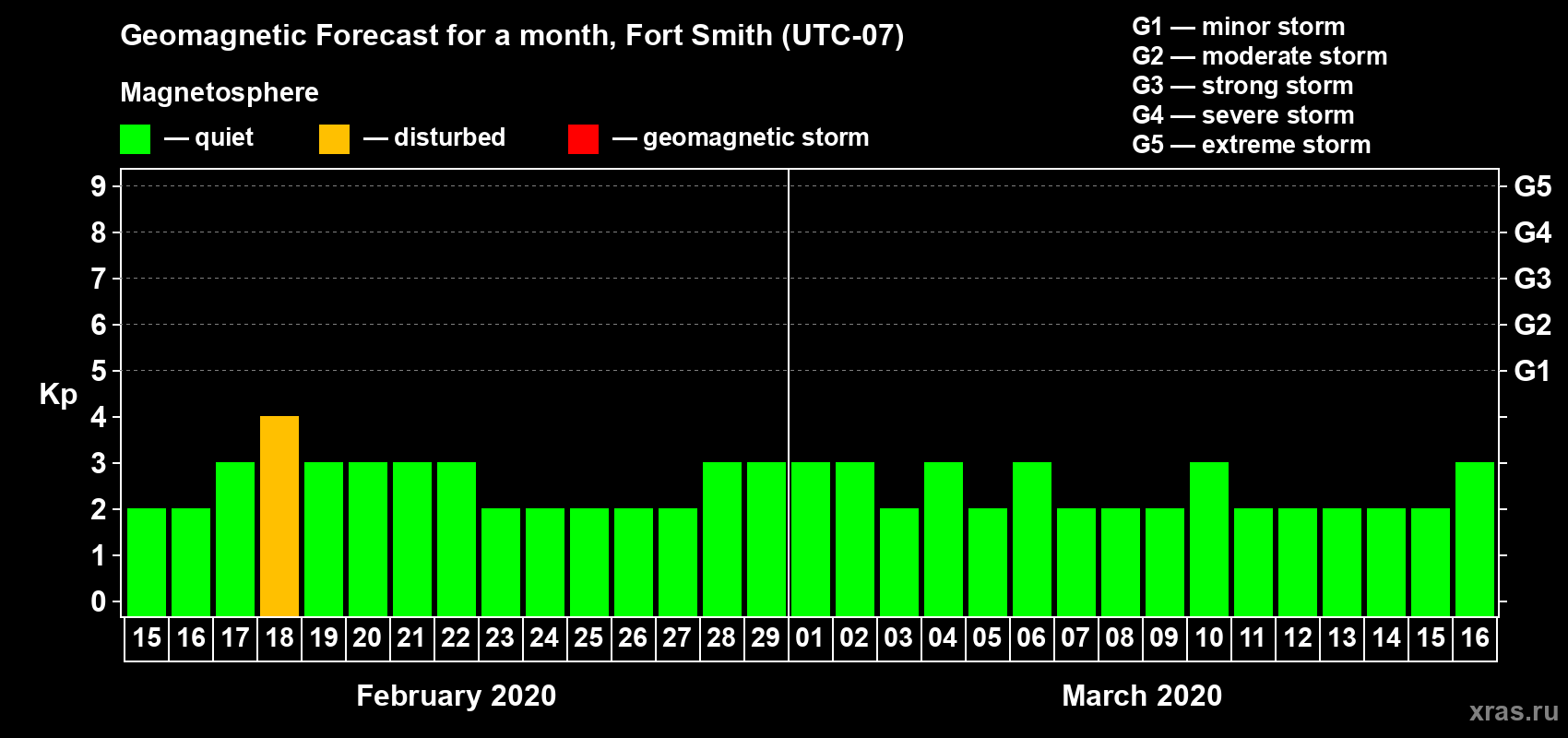Click the Geomagnetic Forecast chart title

(512, 36)
